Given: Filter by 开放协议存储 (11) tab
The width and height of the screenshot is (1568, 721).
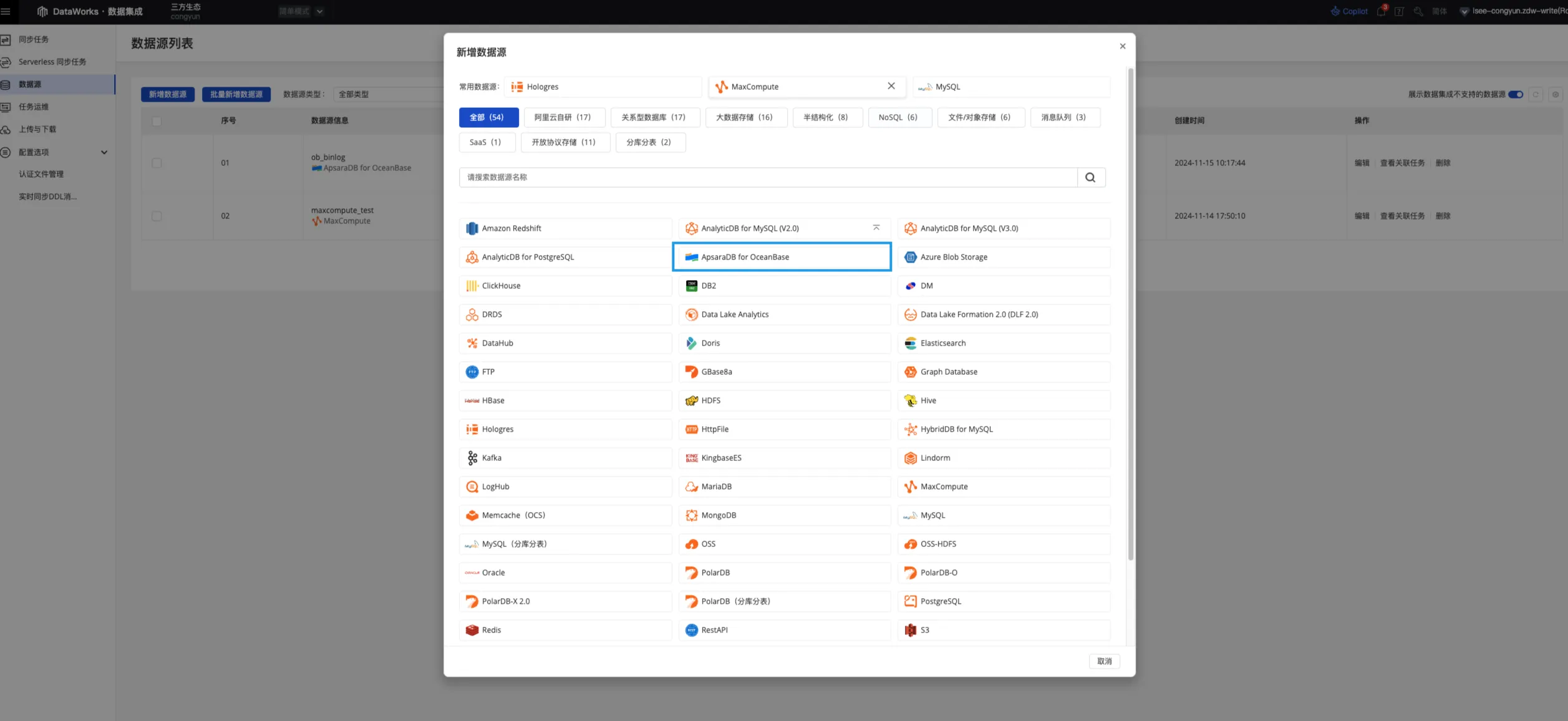Looking at the screenshot, I should (x=565, y=142).
